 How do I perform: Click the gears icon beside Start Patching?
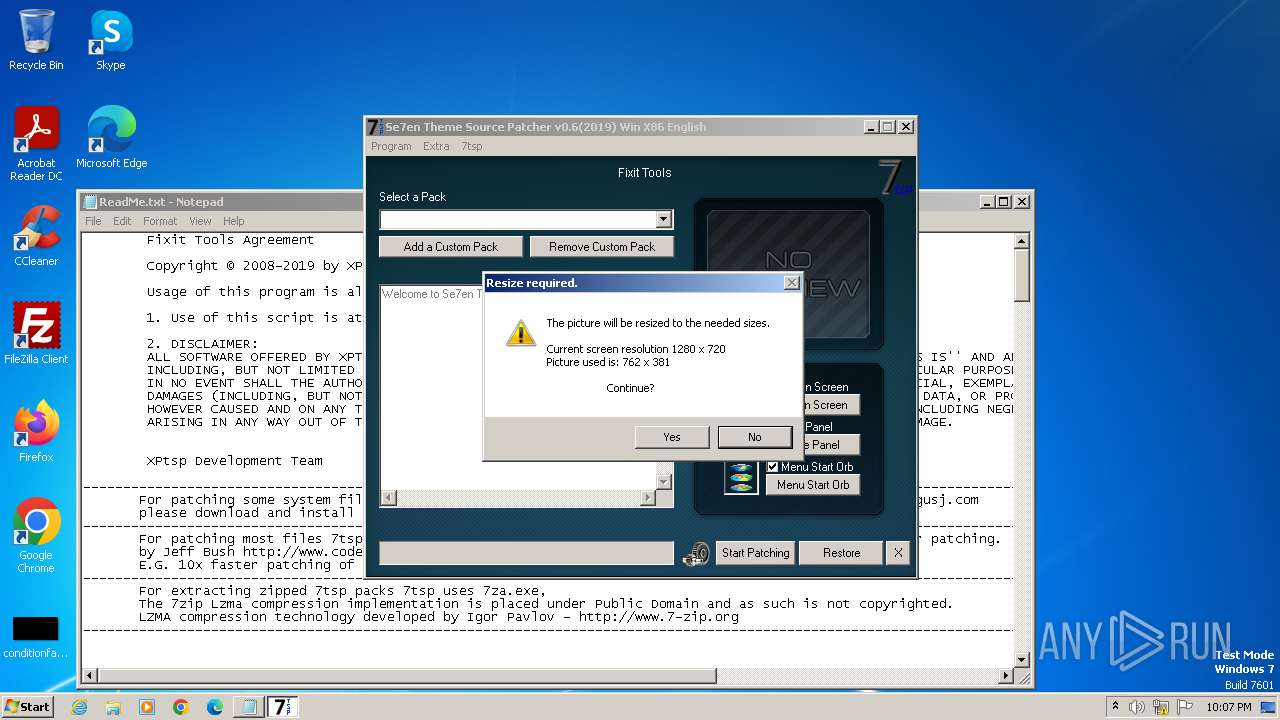696,554
